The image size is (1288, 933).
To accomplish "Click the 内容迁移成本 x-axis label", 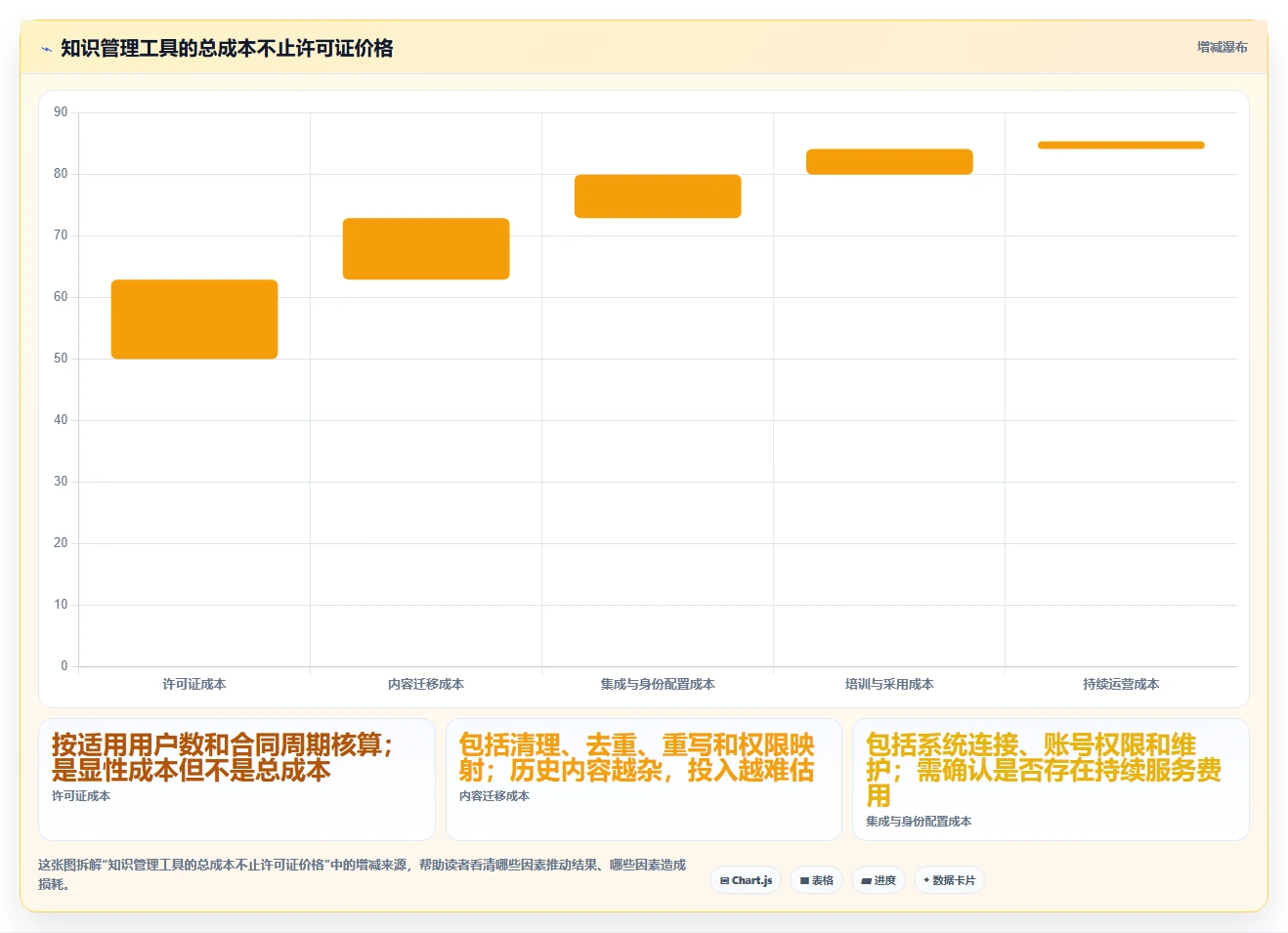I will pos(426,684).
